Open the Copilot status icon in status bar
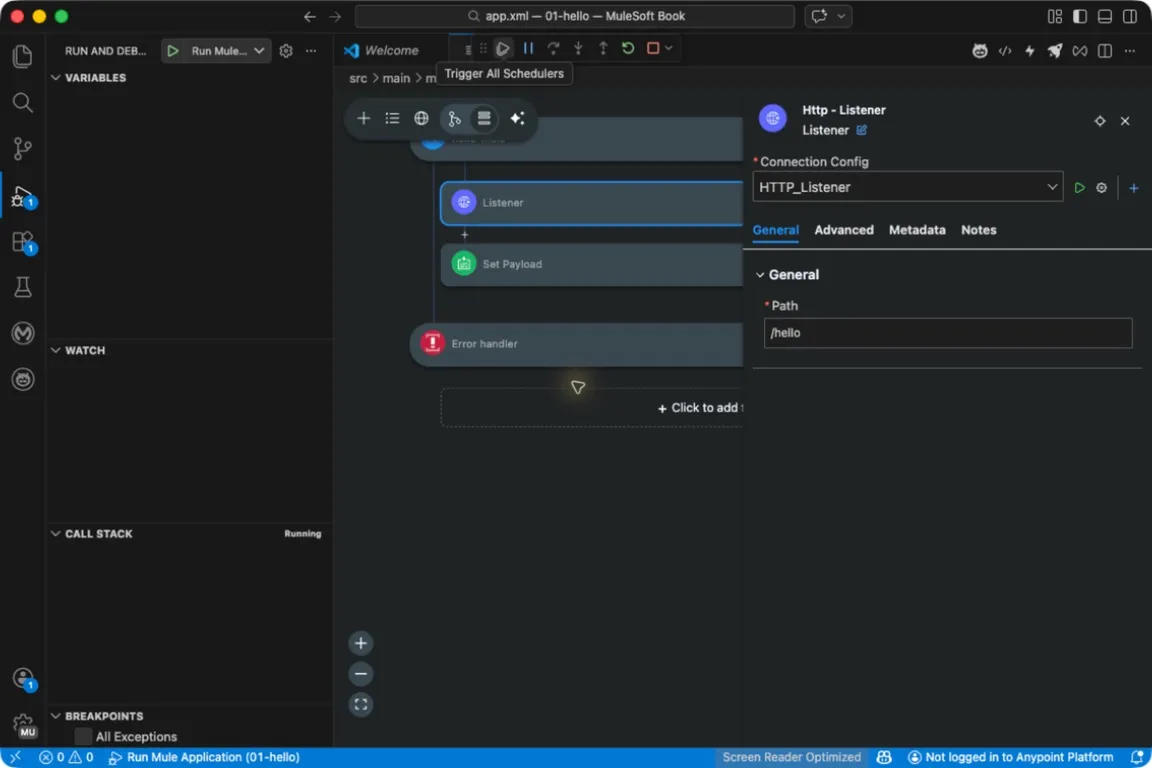The image size is (1152, 768). point(885,758)
